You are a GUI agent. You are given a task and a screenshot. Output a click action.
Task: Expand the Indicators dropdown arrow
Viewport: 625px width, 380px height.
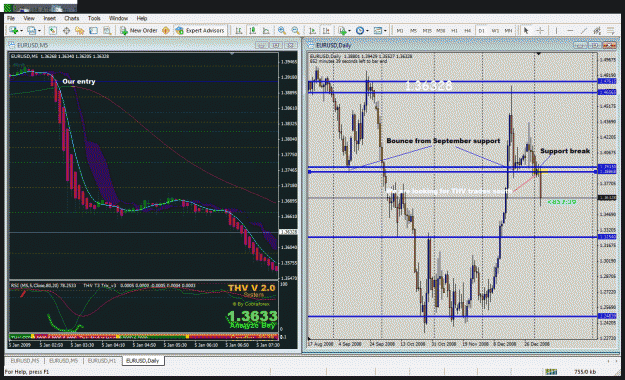coord(350,31)
